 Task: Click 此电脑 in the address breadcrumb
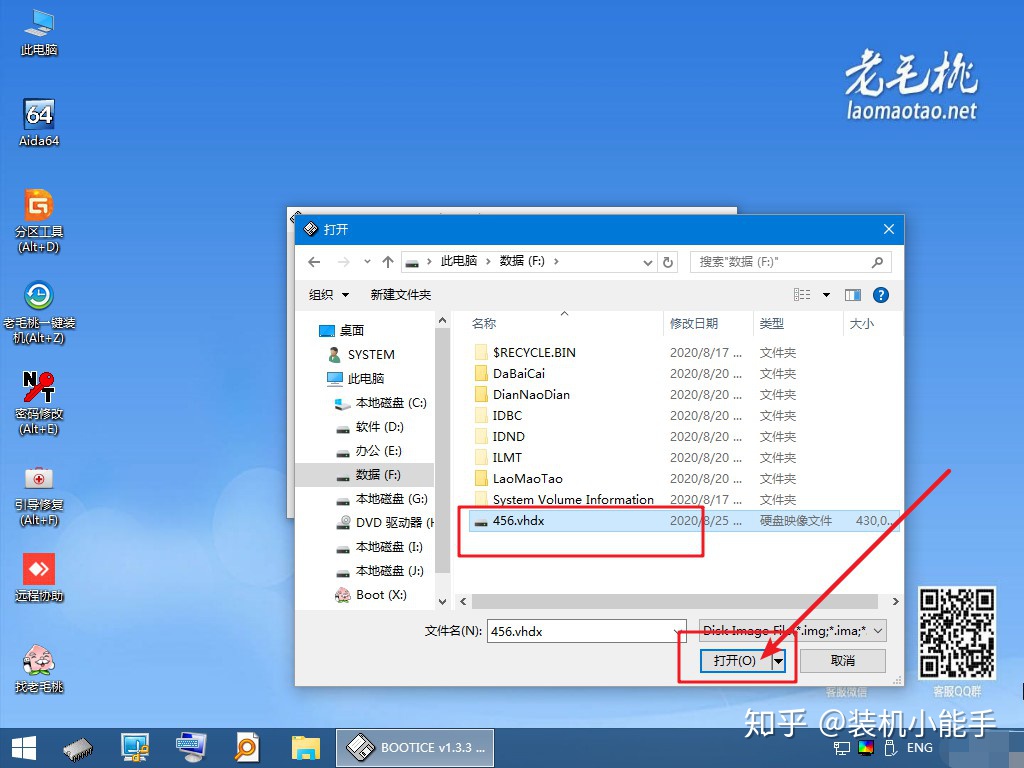click(x=458, y=261)
